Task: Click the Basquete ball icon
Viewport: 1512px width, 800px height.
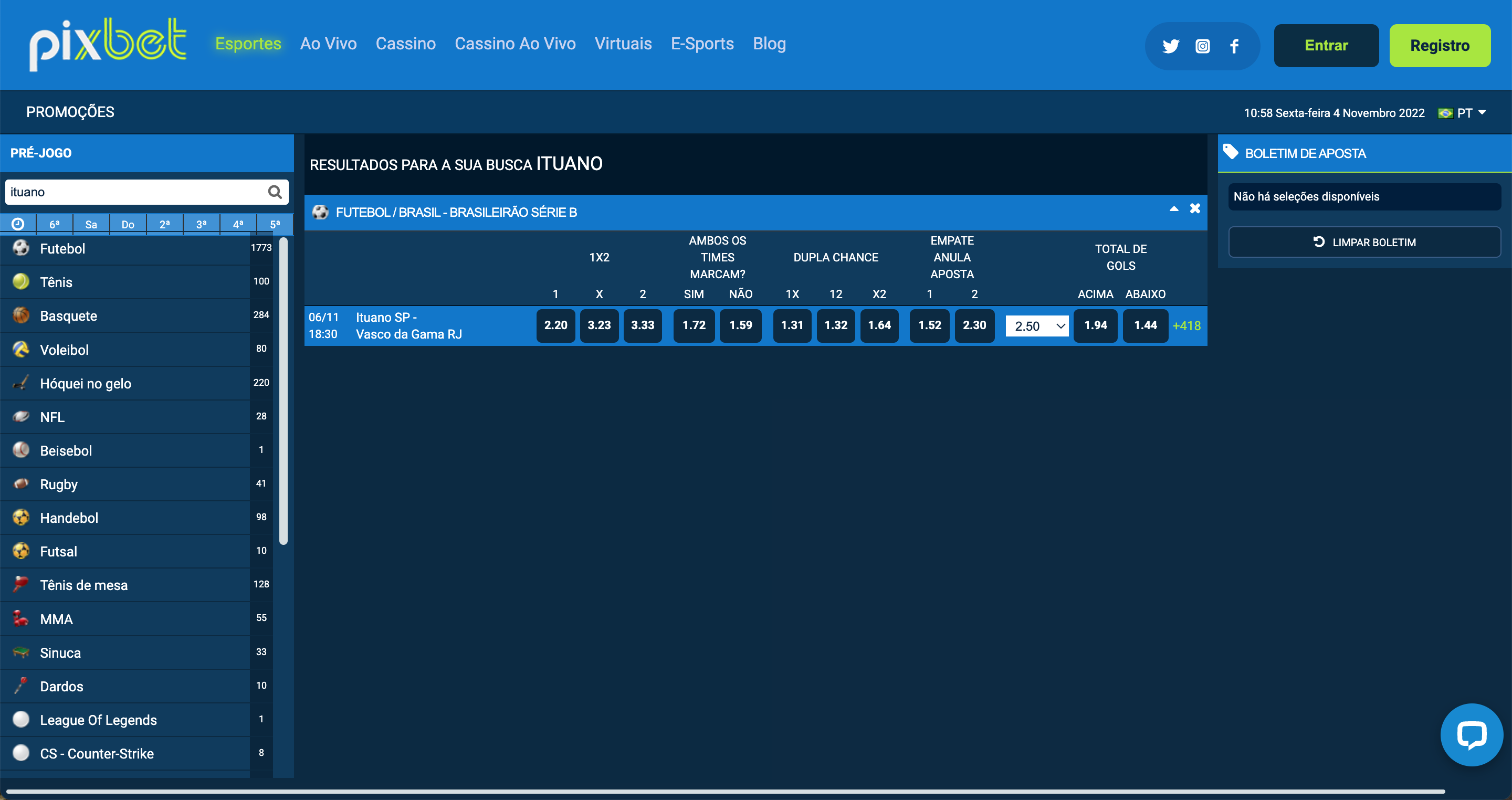Action: pos(20,315)
